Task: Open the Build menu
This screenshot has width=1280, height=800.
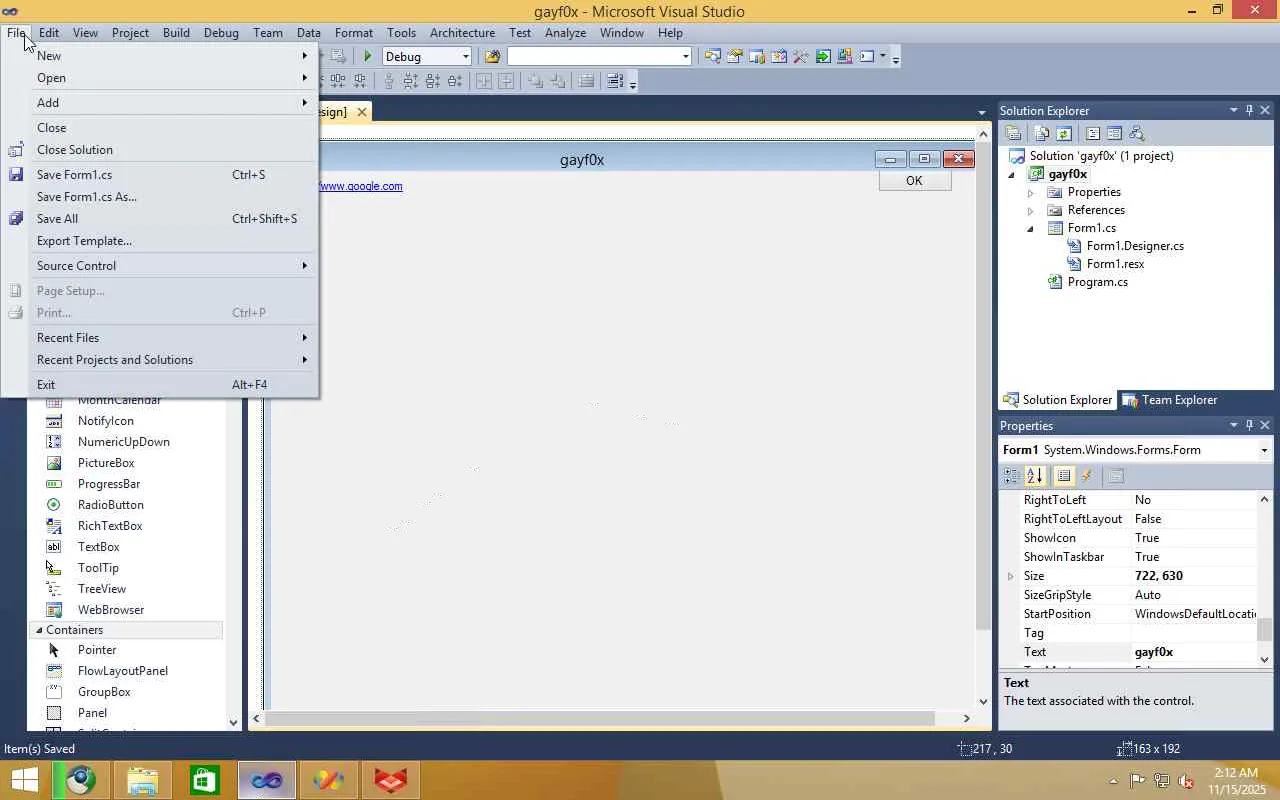Action: (x=176, y=33)
